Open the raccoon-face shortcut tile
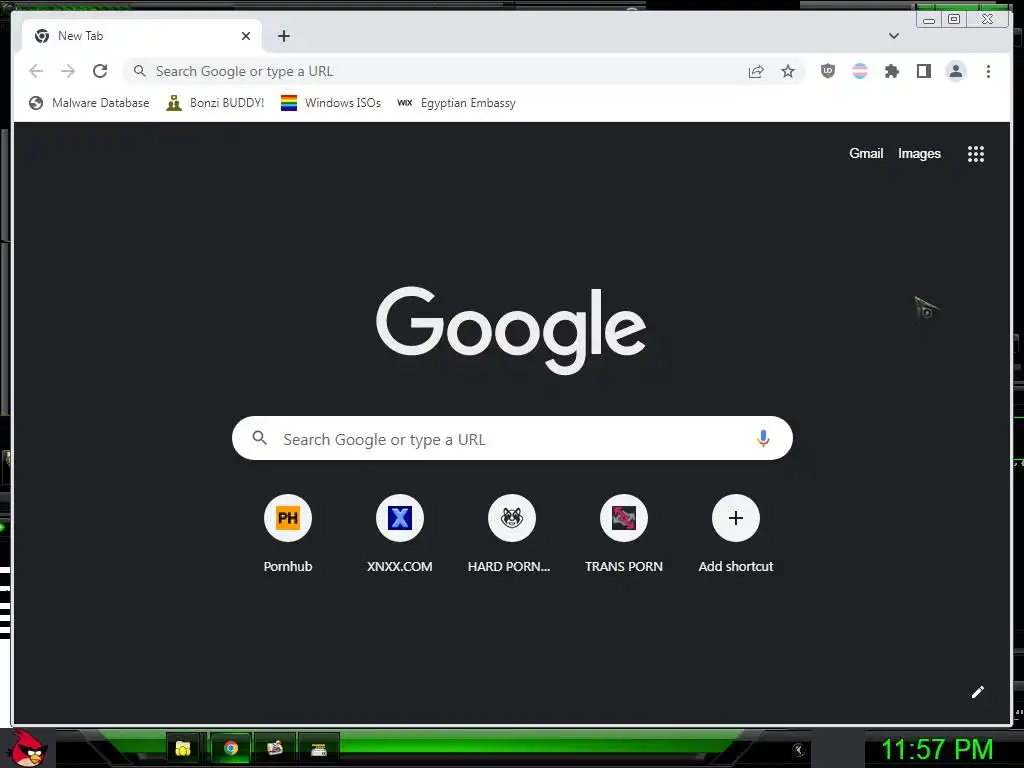Image resolution: width=1024 pixels, height=768 pixels. [x=512, y=518]
